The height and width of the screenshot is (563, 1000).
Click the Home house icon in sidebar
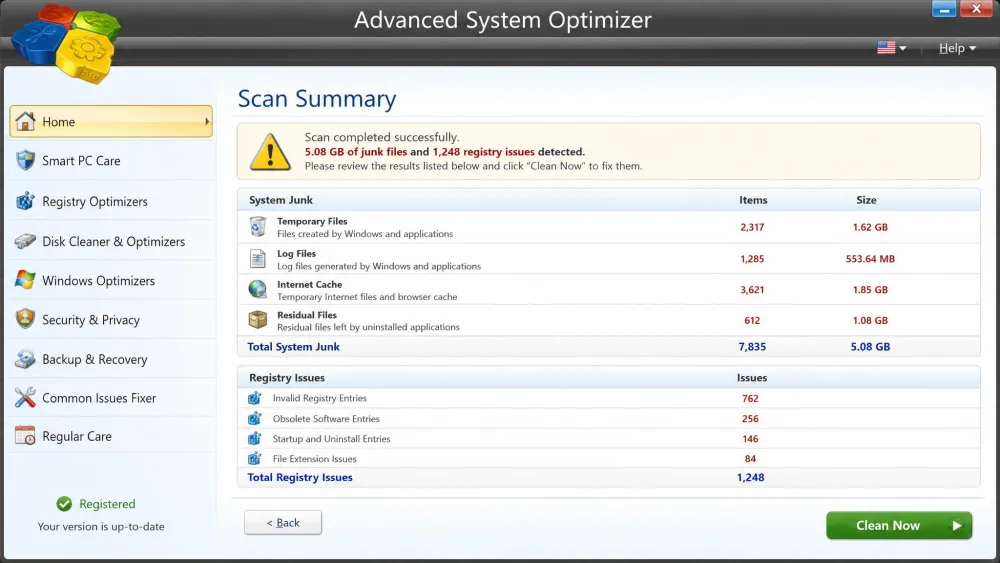(x=26, y=121)
